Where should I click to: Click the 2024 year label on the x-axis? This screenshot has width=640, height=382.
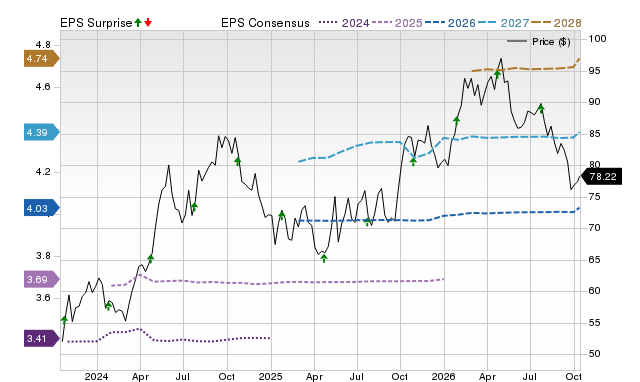96,376
